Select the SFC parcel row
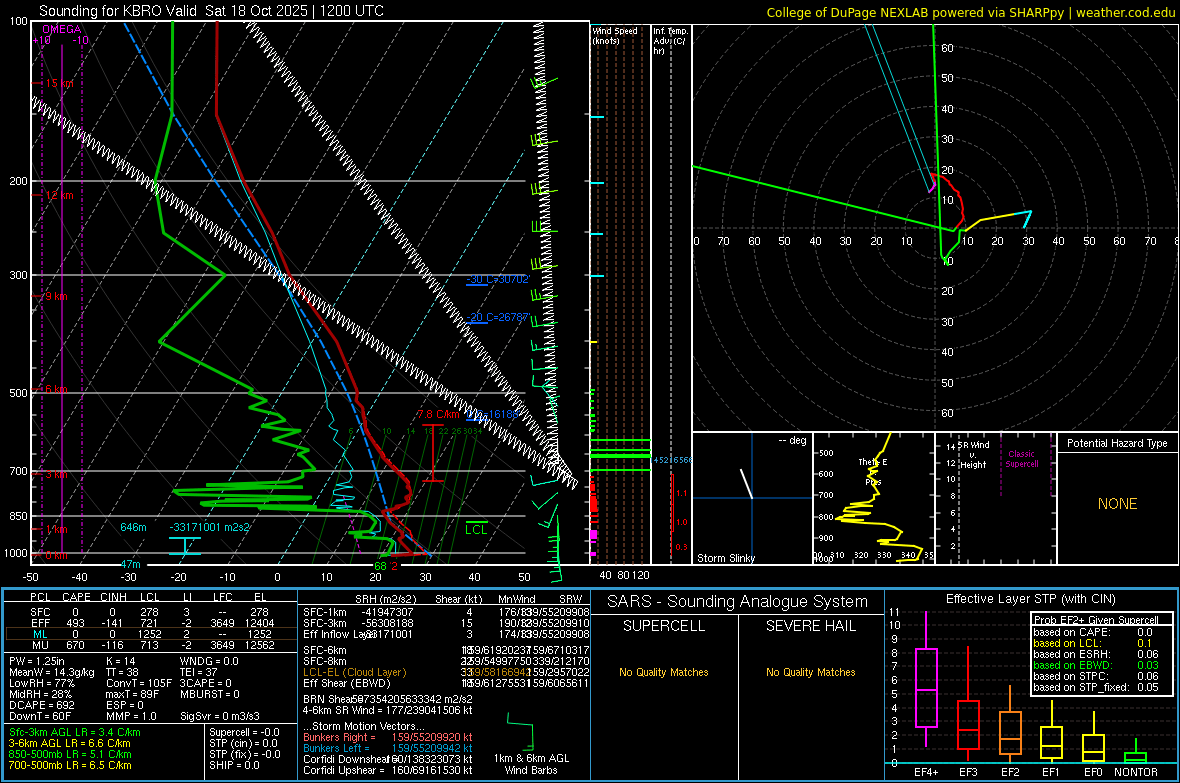The image size is (1180, 783). [150, 612]
